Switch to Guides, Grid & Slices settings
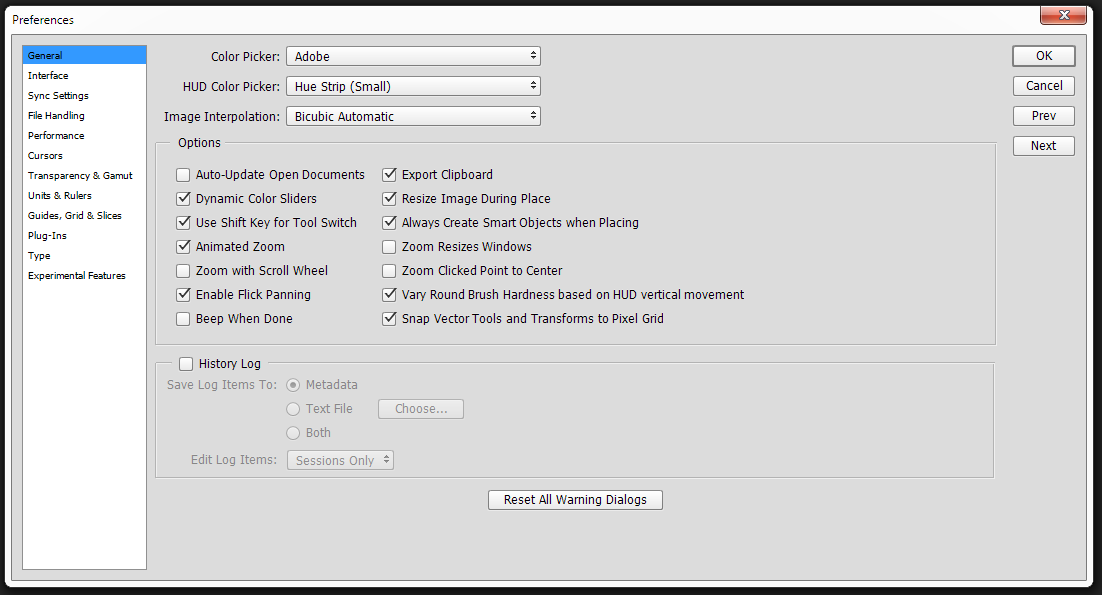This screenshot has width=1102, height=595. [74, 216]
